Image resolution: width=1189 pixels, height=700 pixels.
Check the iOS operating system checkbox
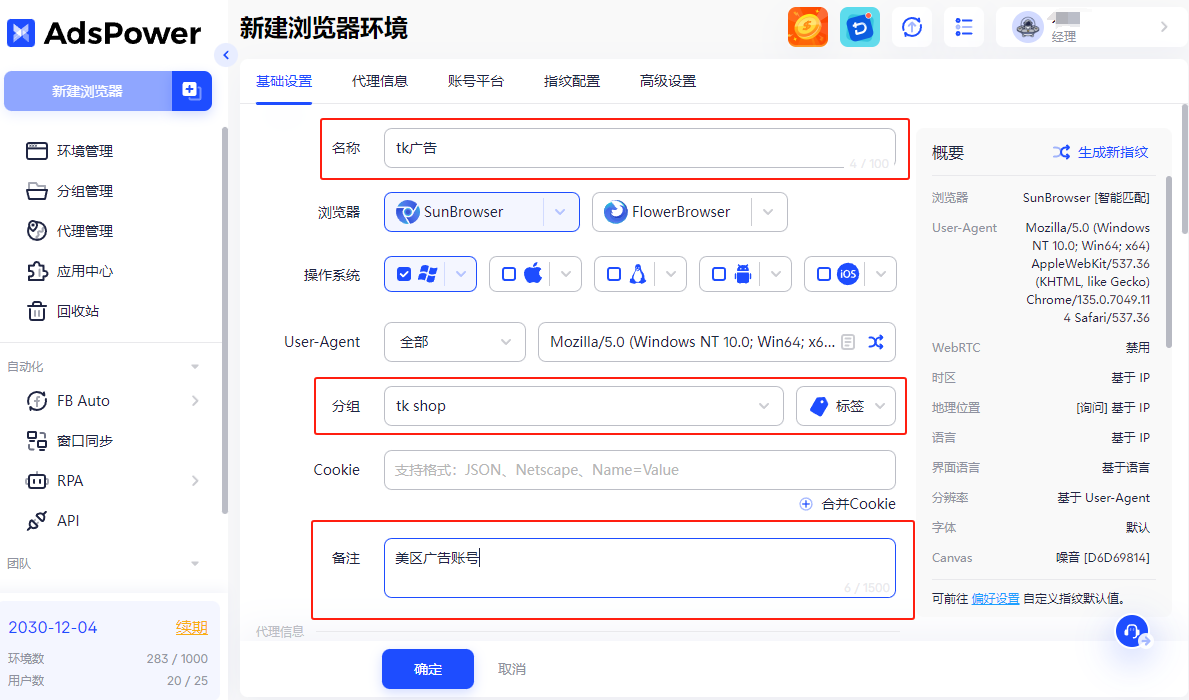point(824,274)
